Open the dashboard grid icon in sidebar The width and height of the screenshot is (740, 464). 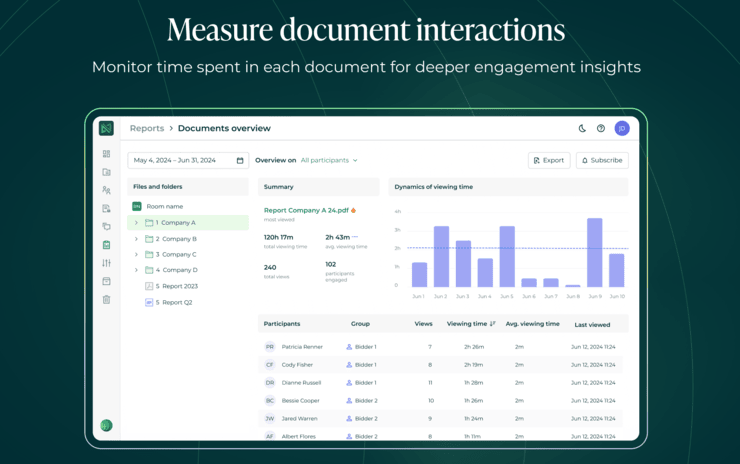pos(106,154)
